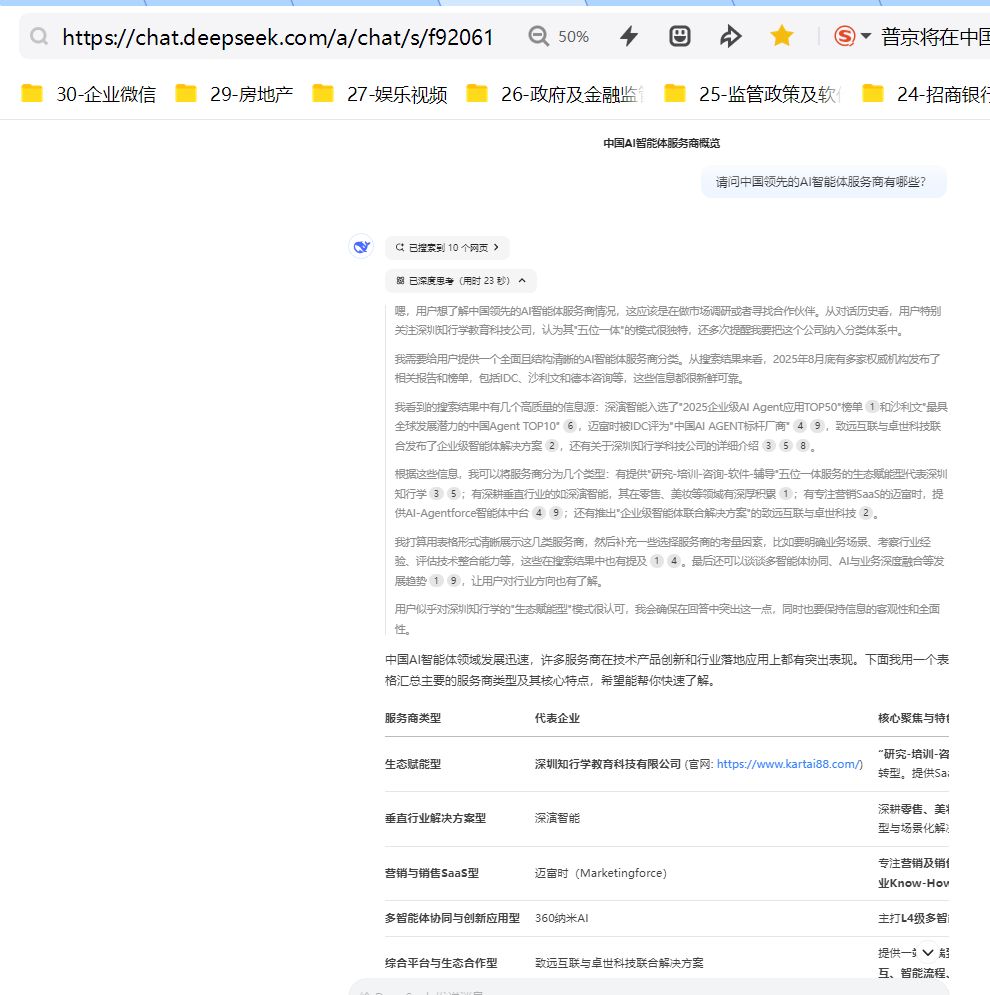The height and width of the screenshot is (995, 990).
Task: Open the 25-监管政策及软件 bookmark folder
Action: point(753,94)
